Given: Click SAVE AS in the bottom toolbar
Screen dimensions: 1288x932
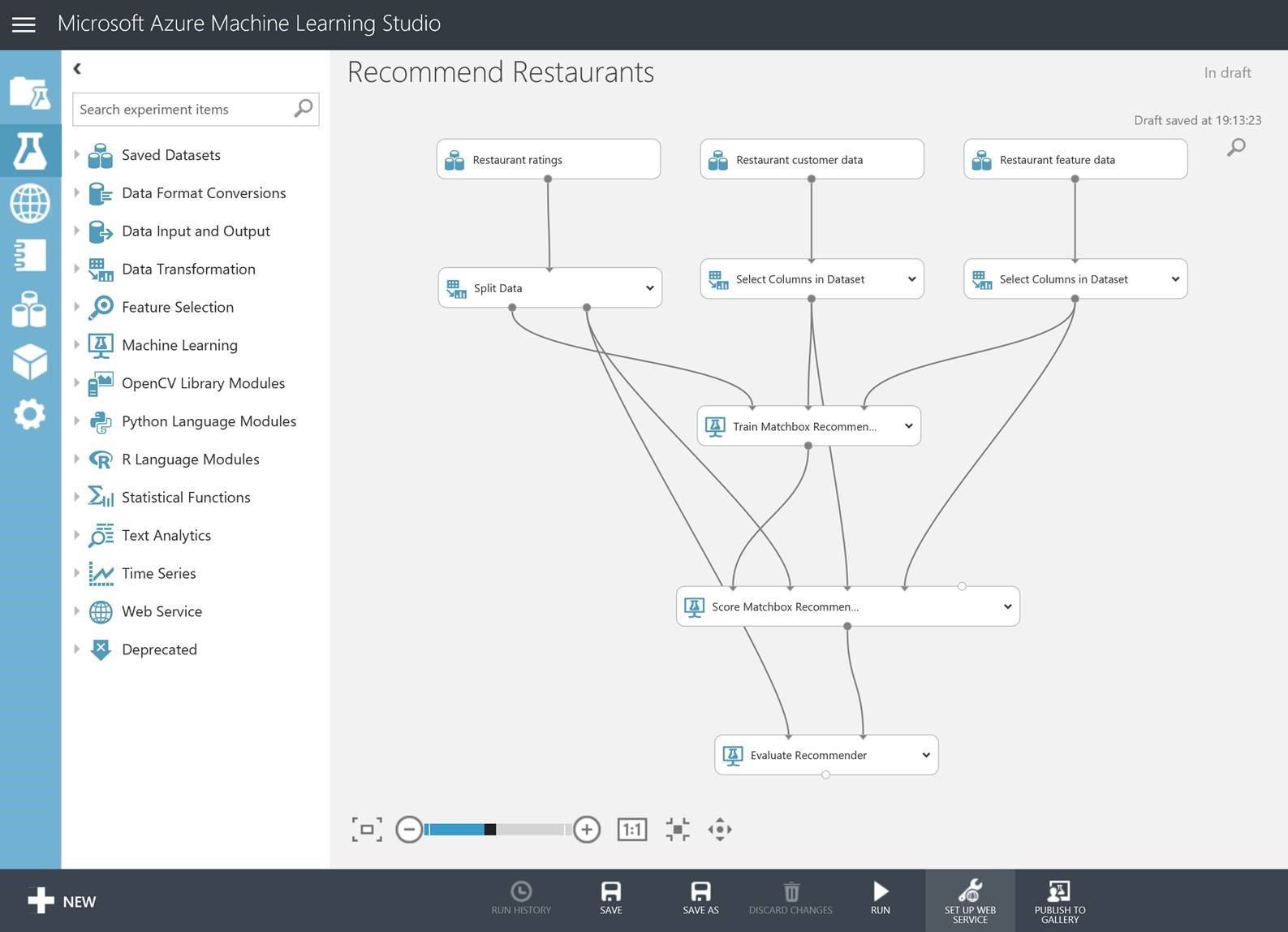Looking at the screenshot, I should pos(701,900).
